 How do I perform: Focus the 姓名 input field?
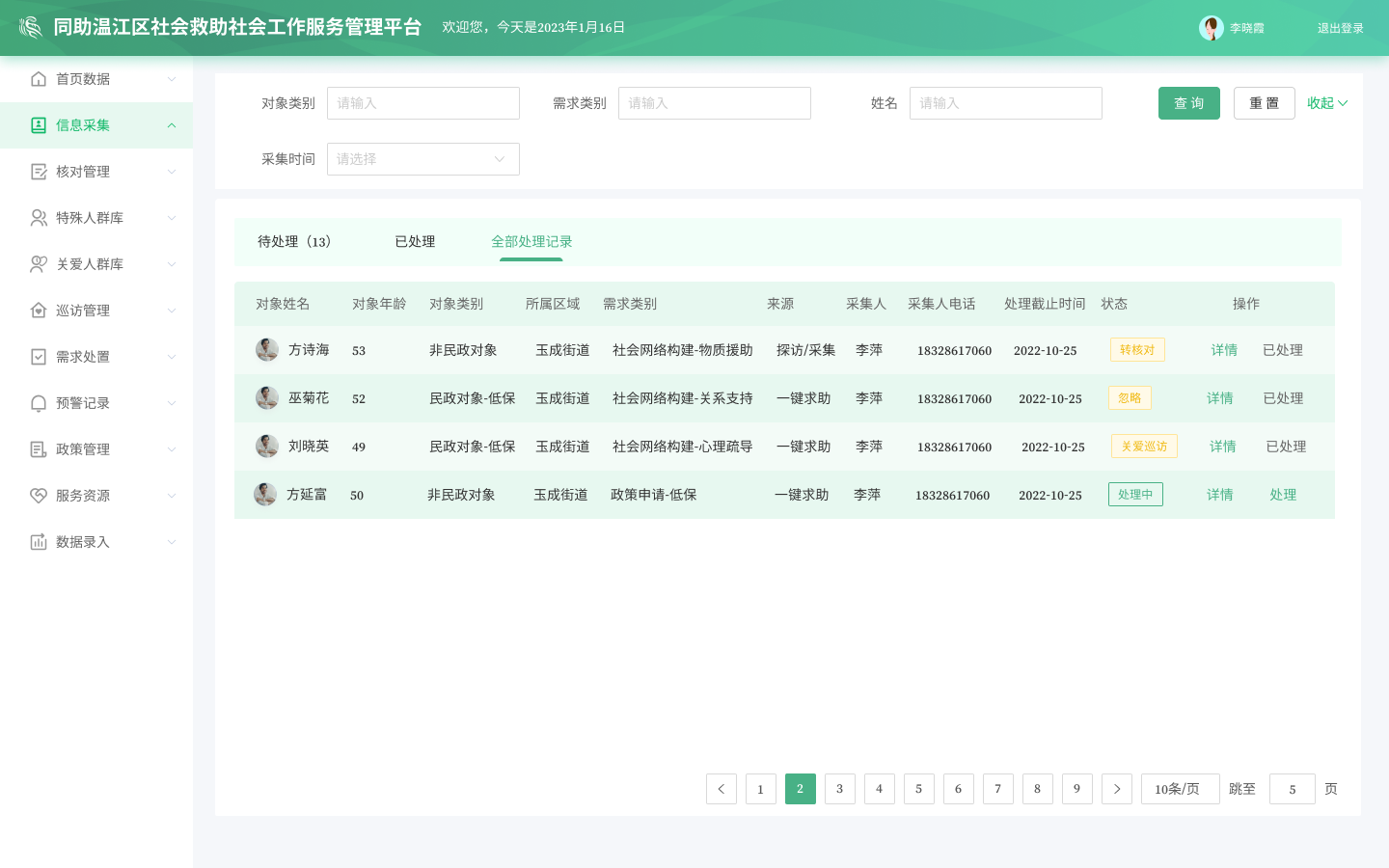point(1006,103)
